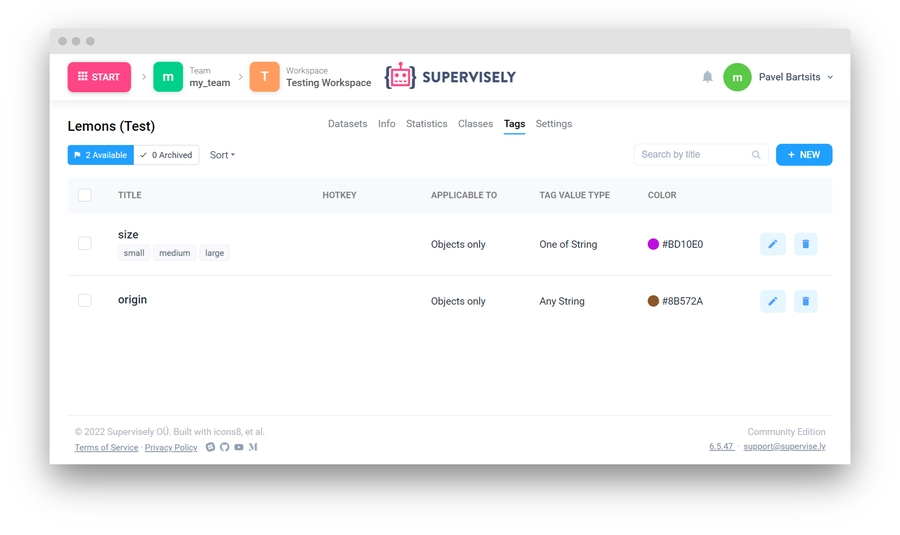The width and height of the screenshot is (900, 535).
Task: Switch to the Classes tab
Action: pyautogui.click(x=475, y=124)
